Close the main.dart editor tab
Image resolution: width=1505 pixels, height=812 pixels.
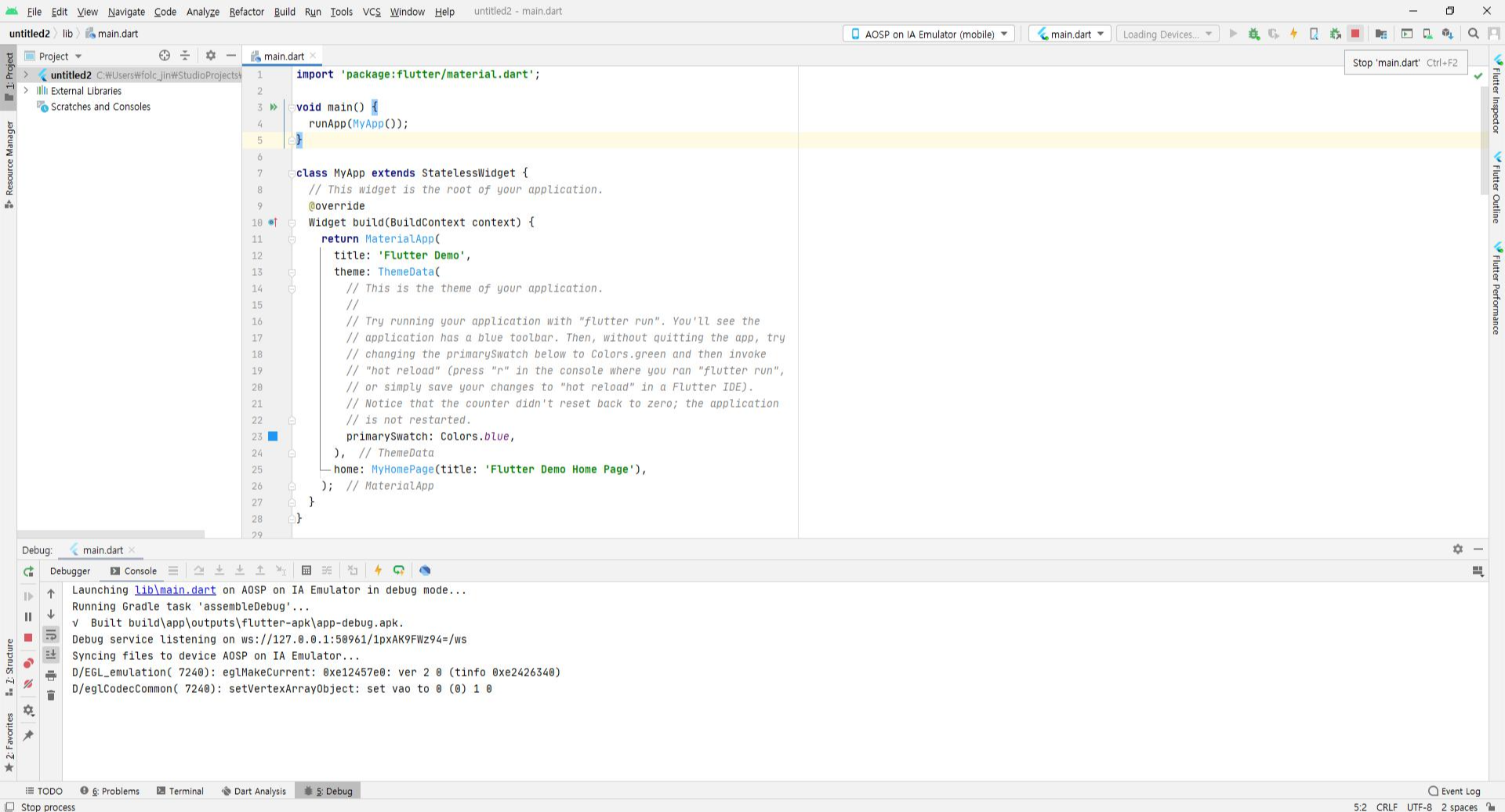coord(313,56)
